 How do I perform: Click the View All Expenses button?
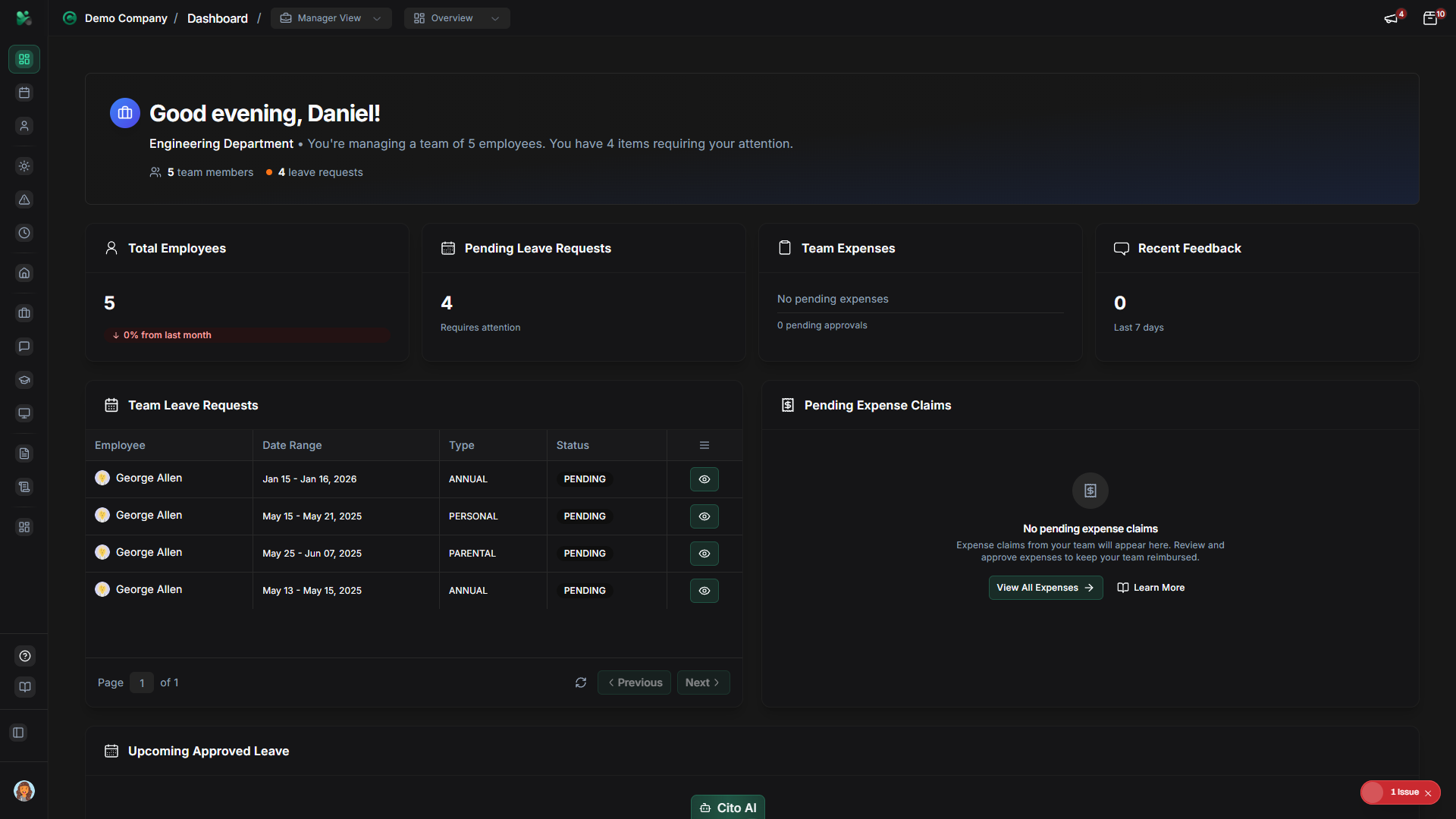coord(1045,587)
